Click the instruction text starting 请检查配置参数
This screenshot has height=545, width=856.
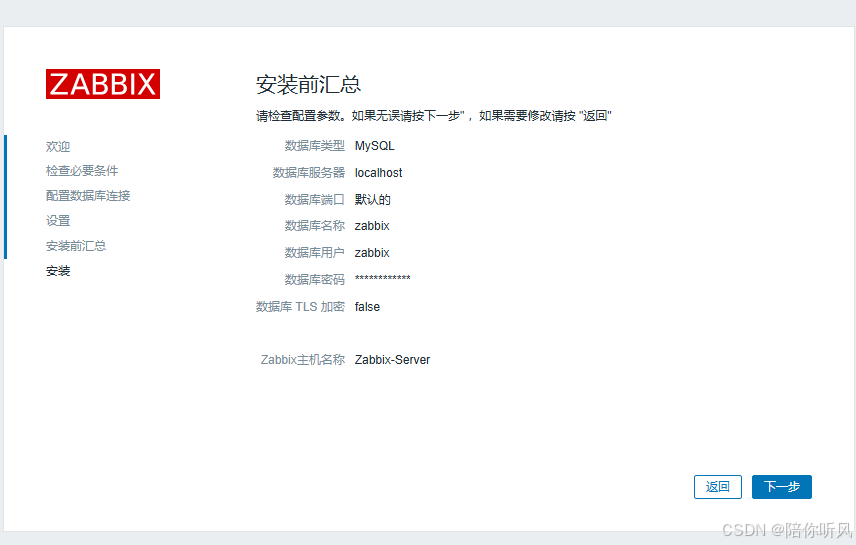pyautogui.click(x=433, y=116)
